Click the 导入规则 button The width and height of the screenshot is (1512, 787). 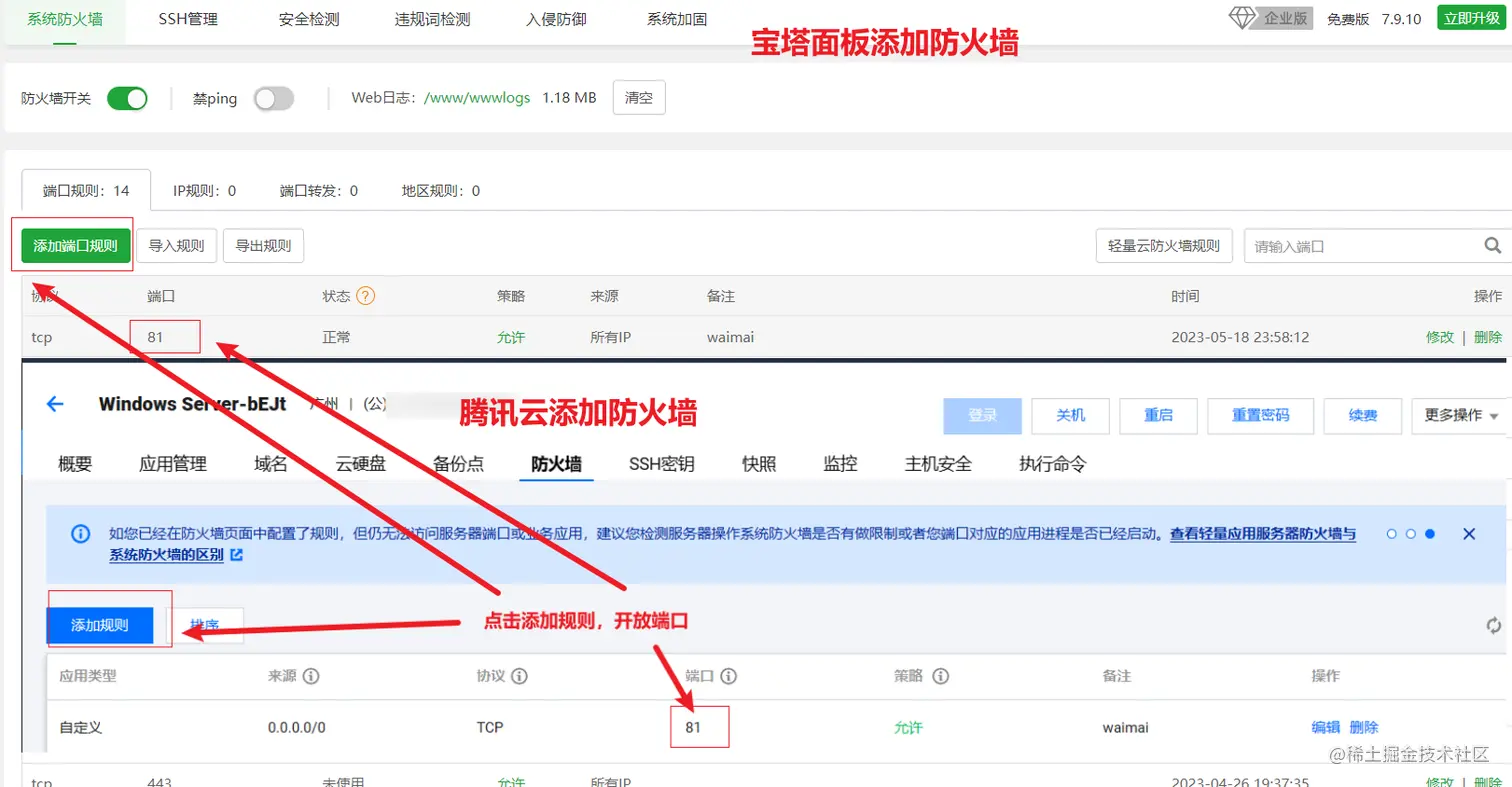tap(176, 245)
